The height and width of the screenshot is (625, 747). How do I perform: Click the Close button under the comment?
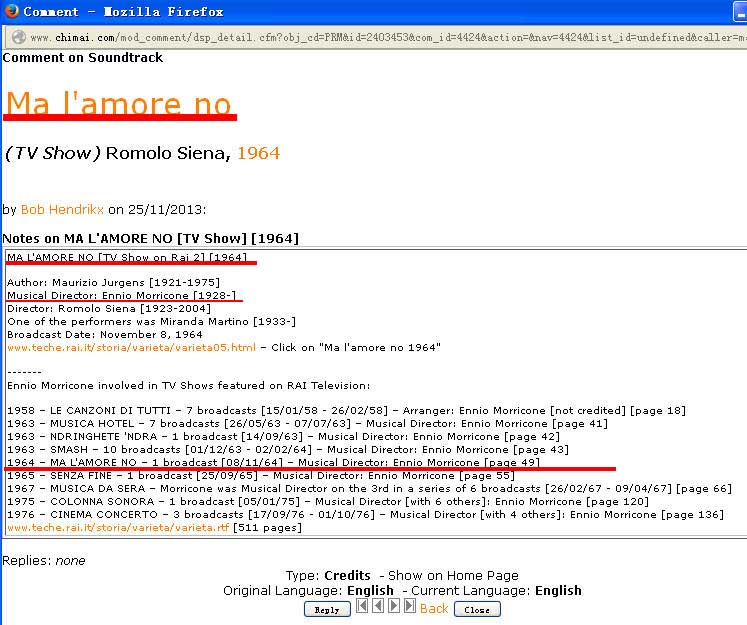pyautogui.click(x=477, y=609)
